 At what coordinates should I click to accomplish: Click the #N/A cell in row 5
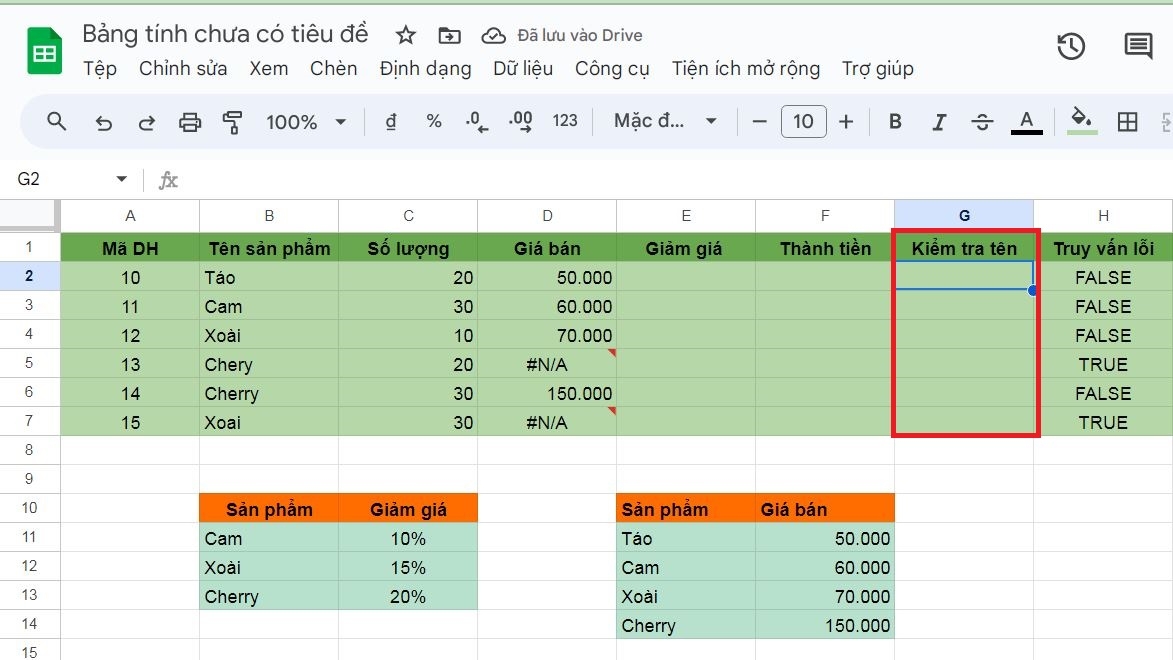(547, 364)
